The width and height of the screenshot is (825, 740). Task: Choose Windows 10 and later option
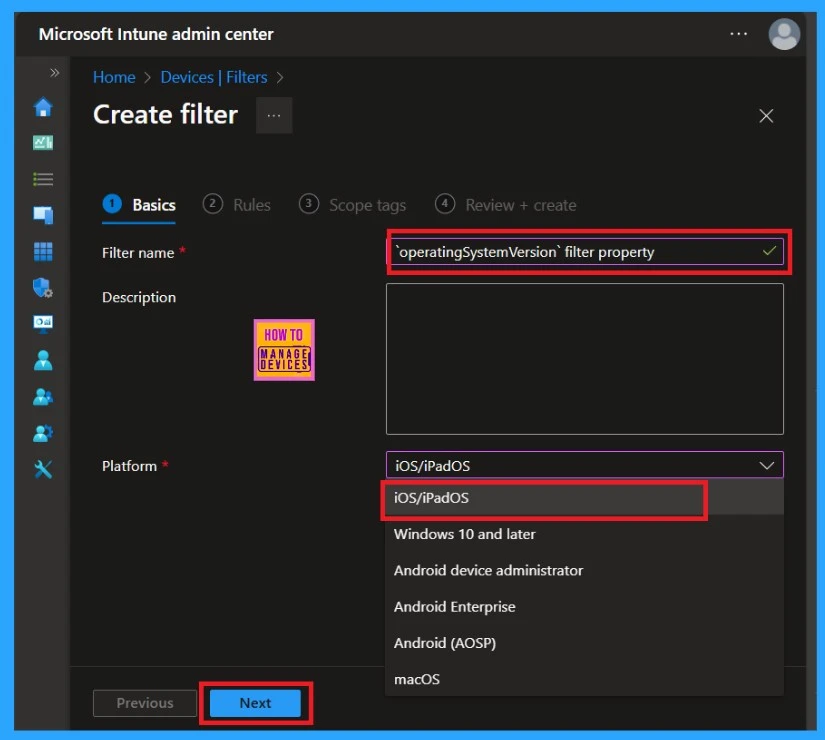(x=585, y=534)
